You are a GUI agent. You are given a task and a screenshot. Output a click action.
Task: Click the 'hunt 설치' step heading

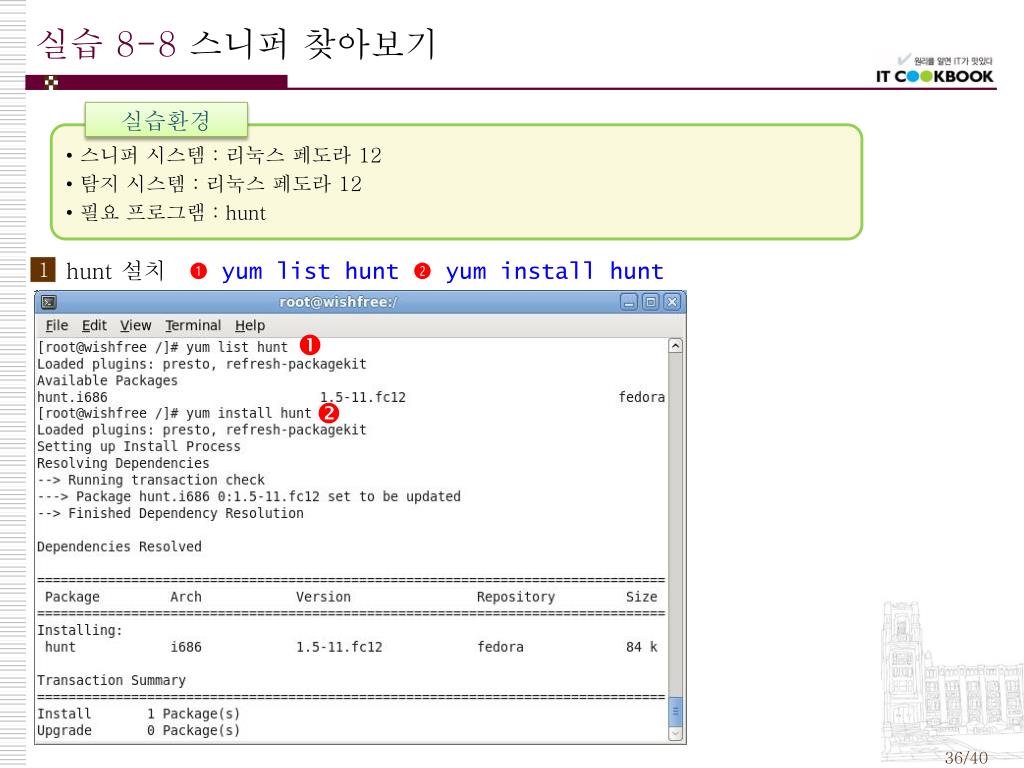[x=115, y=270]
